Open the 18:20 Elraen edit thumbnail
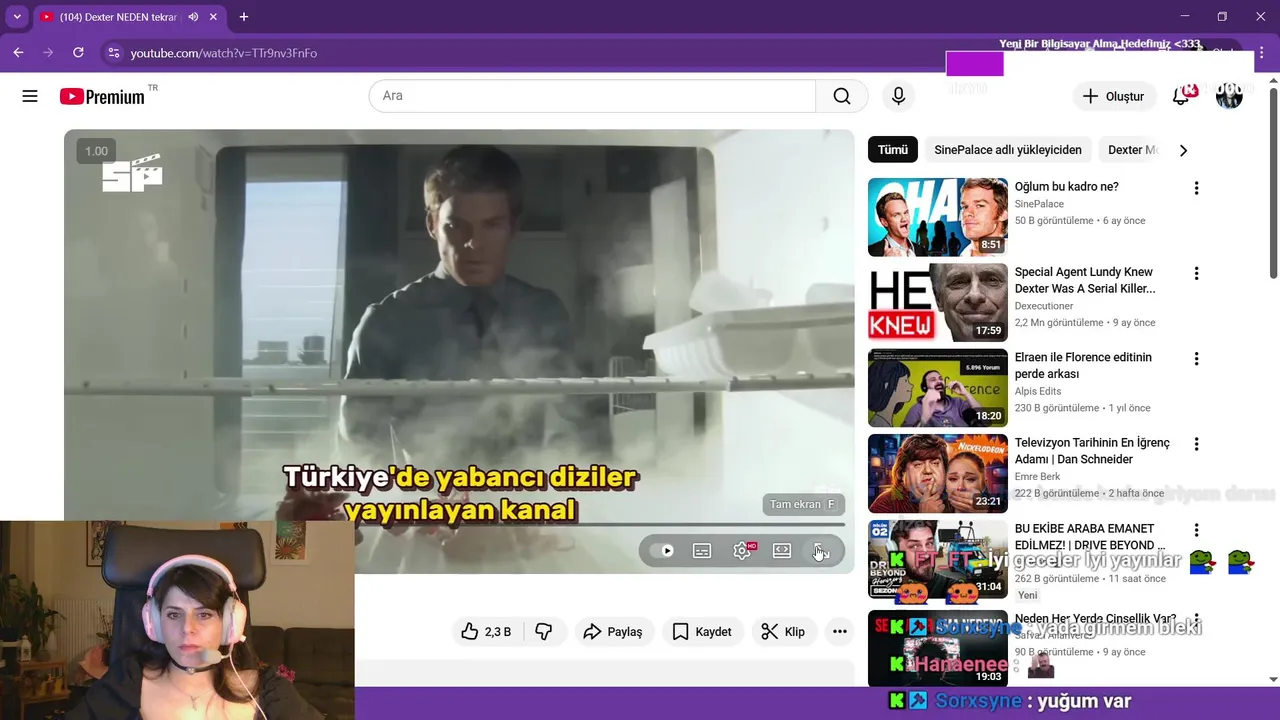Viewport: 1280px width, 720px height. pyautogui.click(x=938, y=388)
